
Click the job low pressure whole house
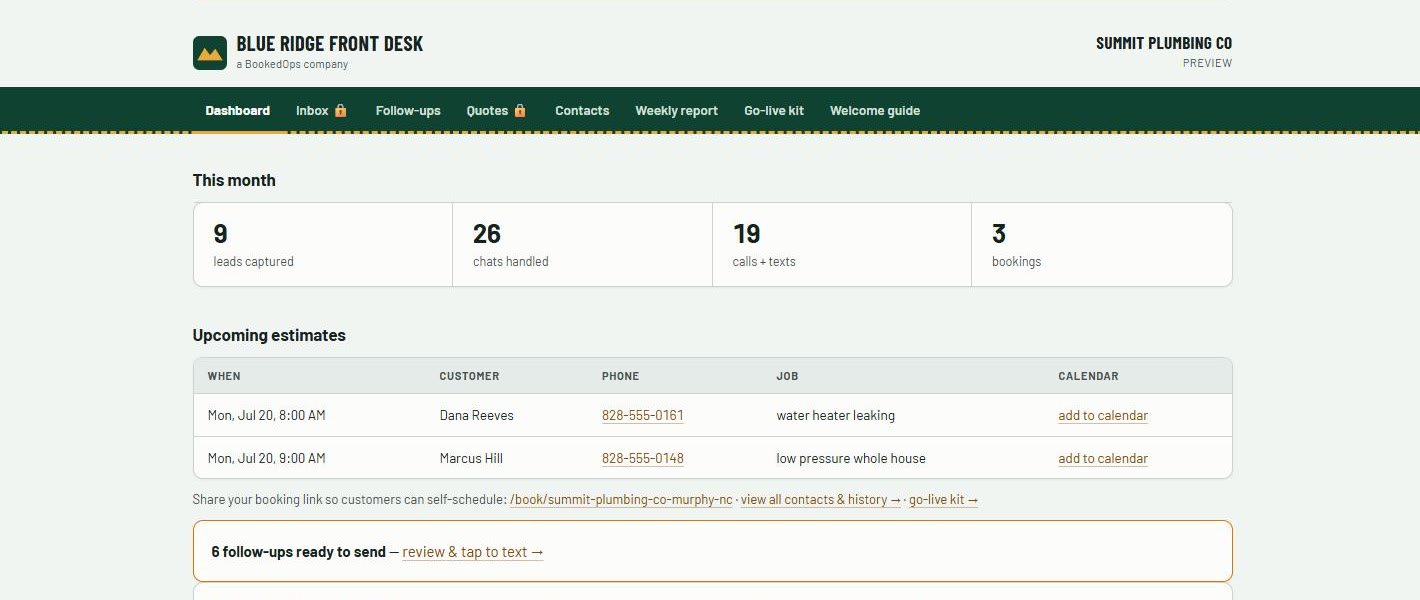coord(851,458)
